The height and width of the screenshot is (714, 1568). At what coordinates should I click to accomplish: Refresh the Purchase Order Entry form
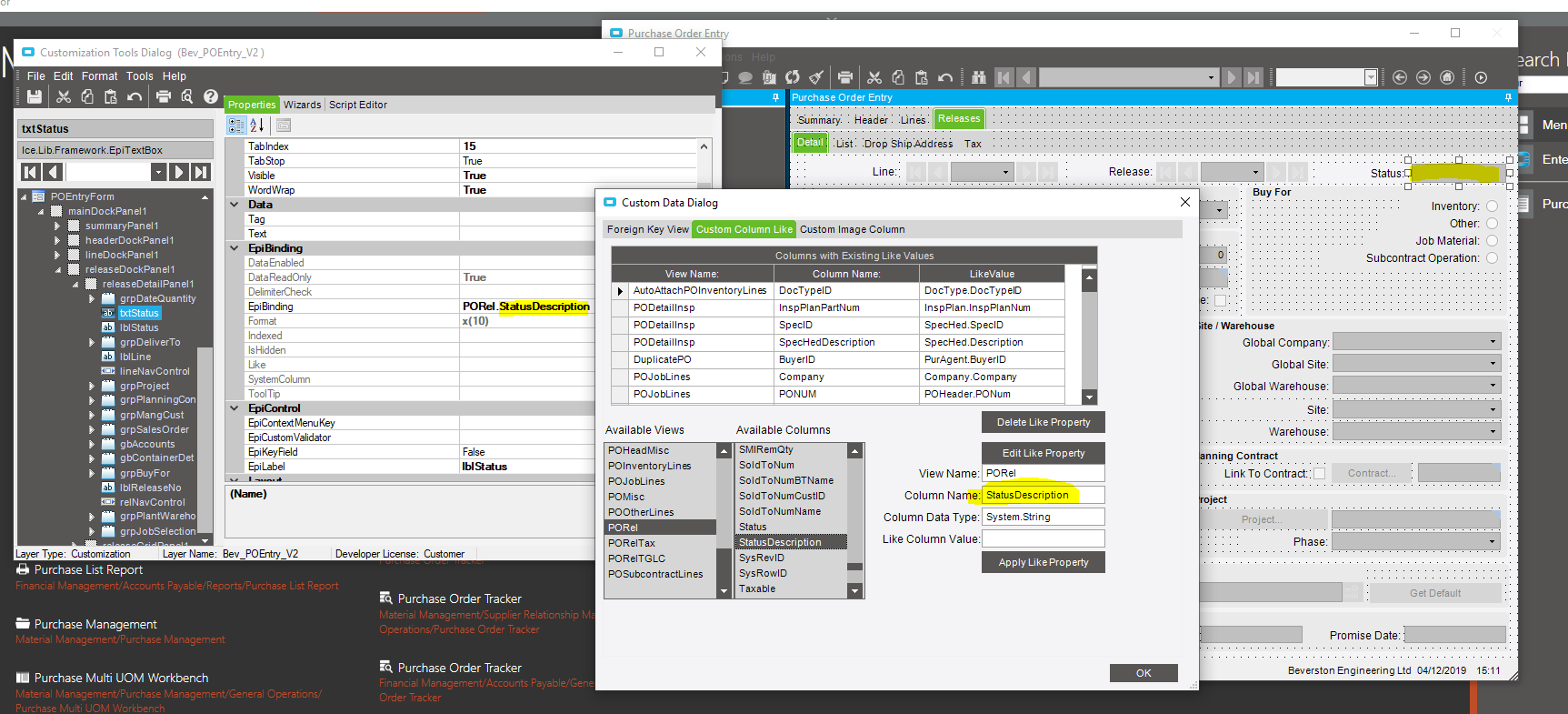pos(793,77)
